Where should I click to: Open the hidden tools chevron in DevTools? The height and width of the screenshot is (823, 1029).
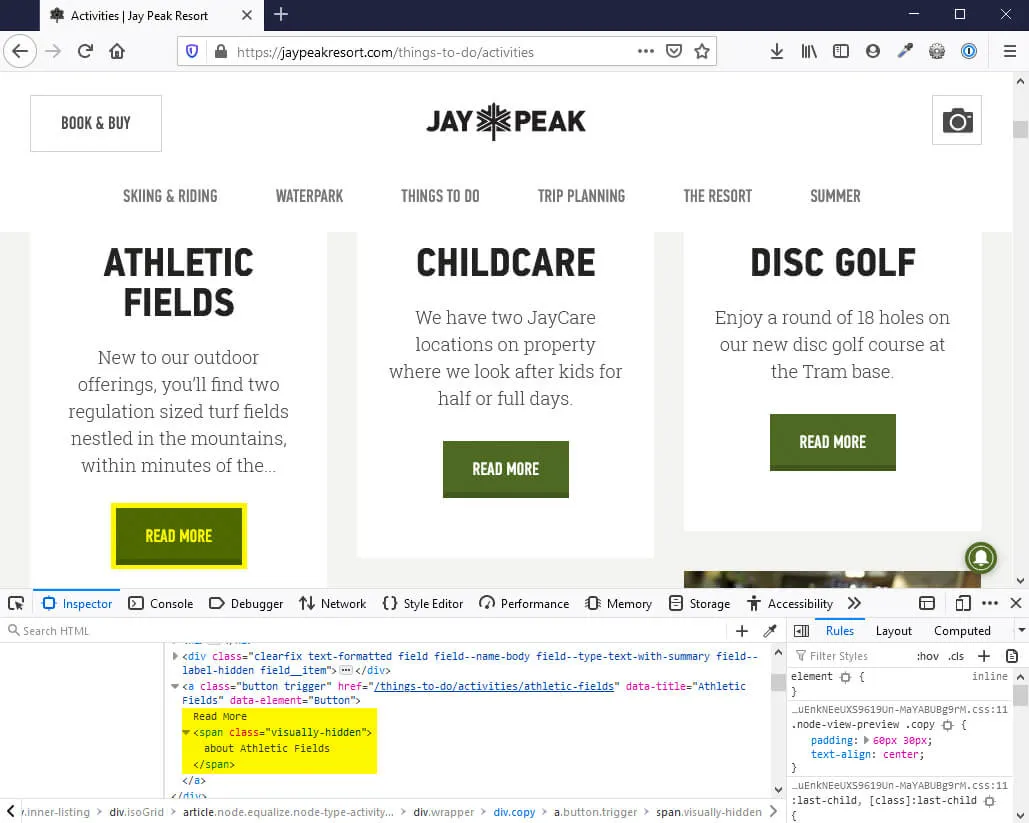click(853, 603)
